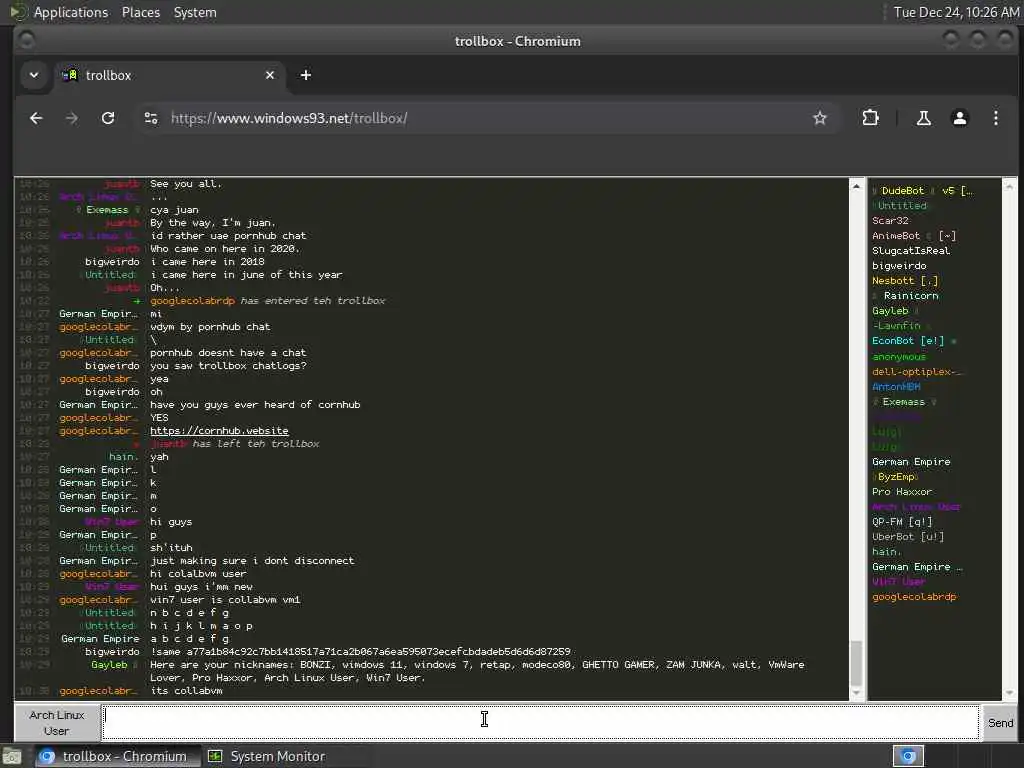This screenshot has height=768, width=1024.
Task: Select AnimeBot in the user list
Action: [x=914, y=236]
